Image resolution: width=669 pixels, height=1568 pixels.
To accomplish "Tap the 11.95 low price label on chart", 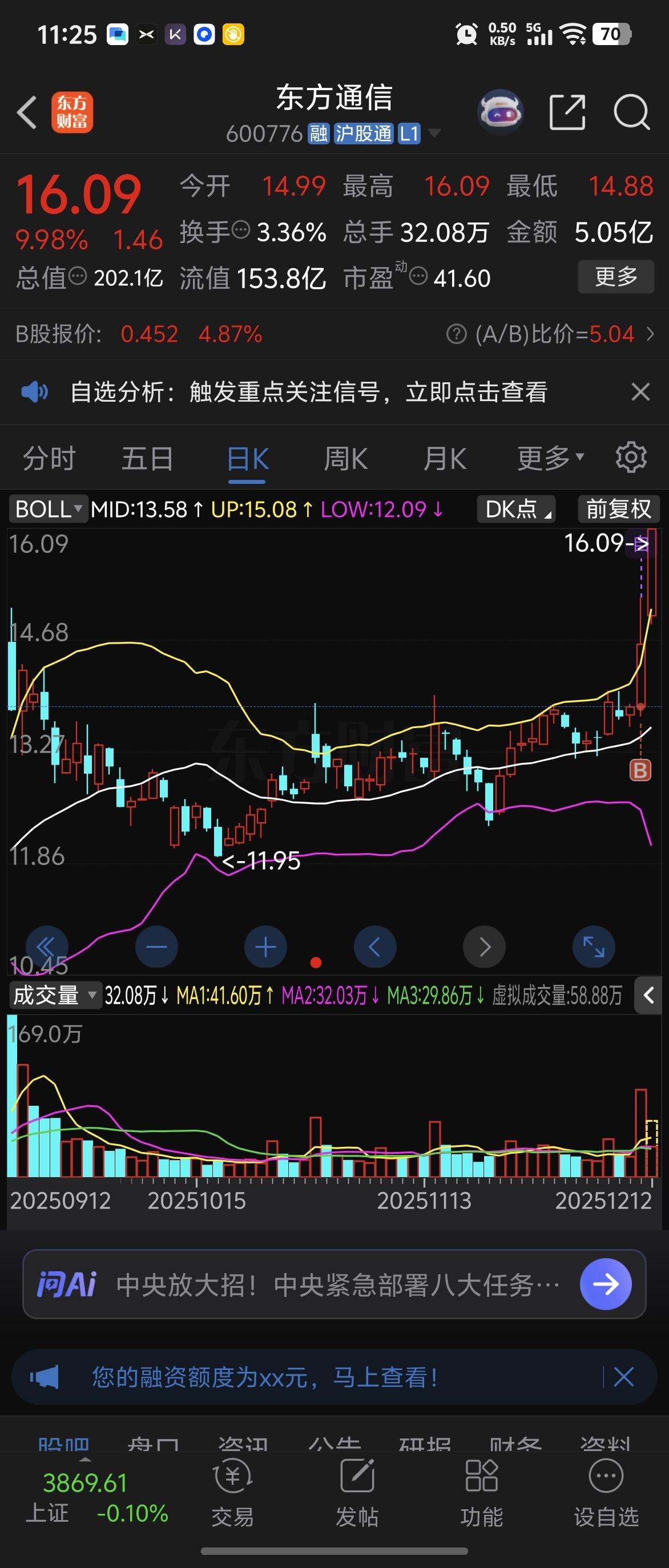I will [x=261, y=860].
